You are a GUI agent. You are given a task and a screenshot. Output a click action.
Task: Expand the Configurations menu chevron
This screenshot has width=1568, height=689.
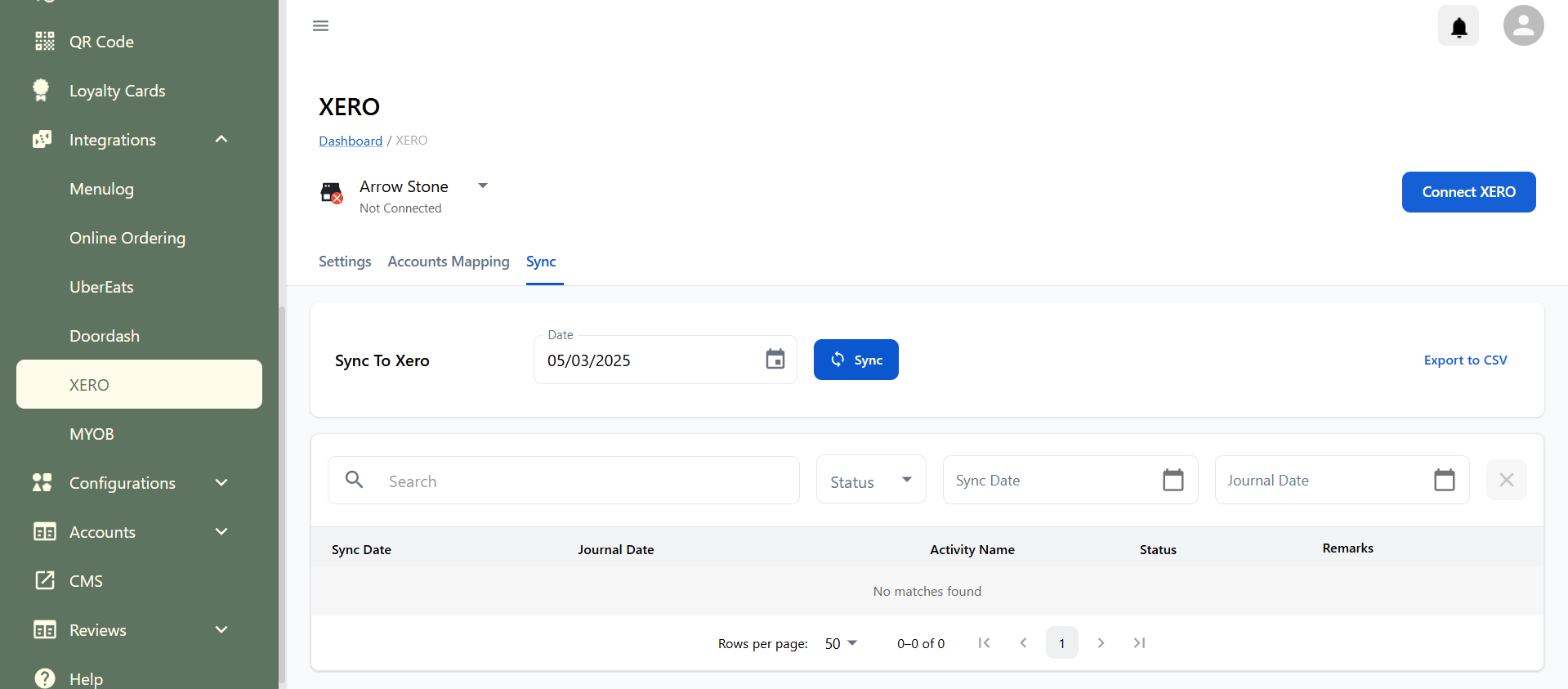[x=221, y=482]
